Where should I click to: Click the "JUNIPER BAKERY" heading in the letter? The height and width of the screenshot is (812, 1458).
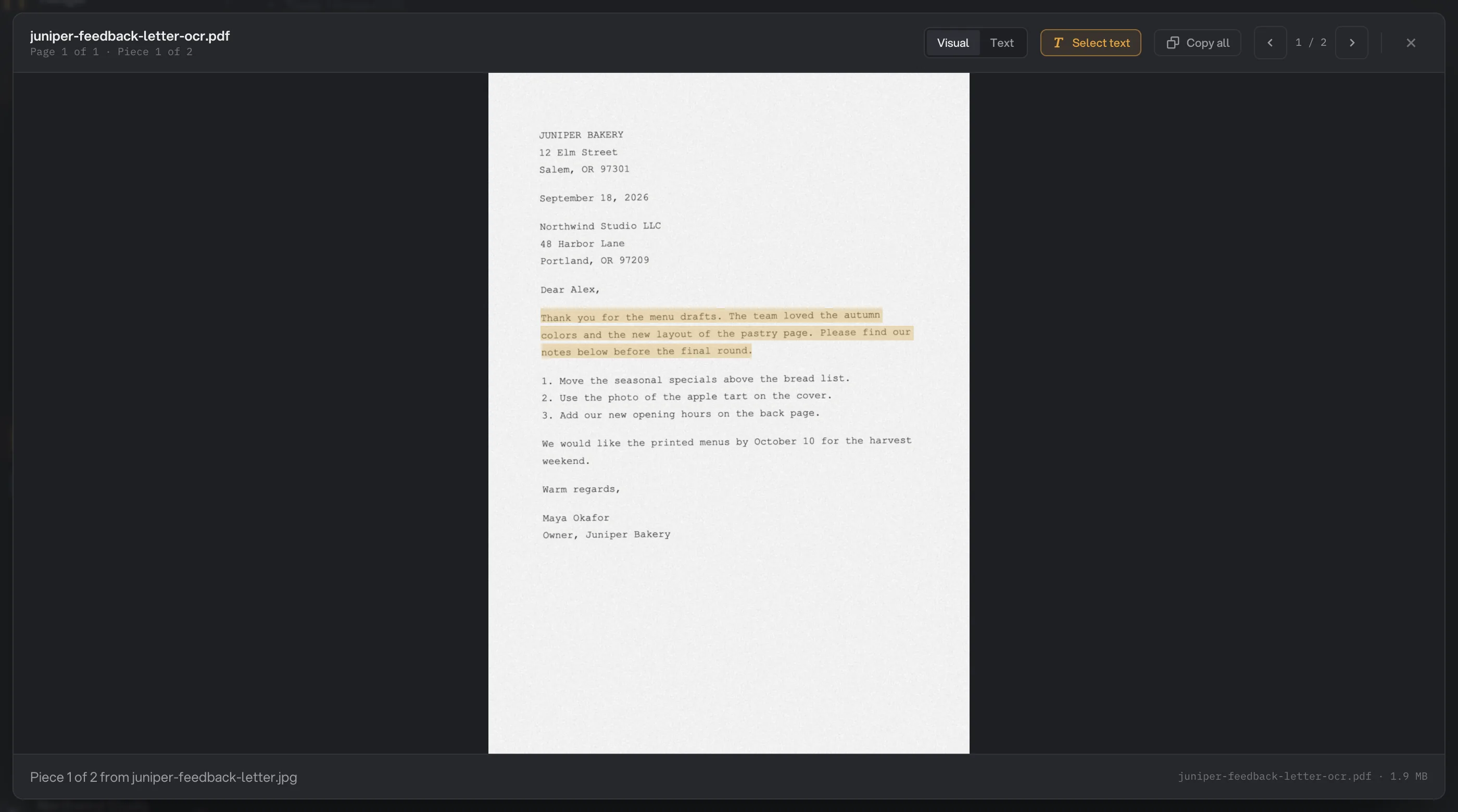pyautogui.click(x=581, y=135)
